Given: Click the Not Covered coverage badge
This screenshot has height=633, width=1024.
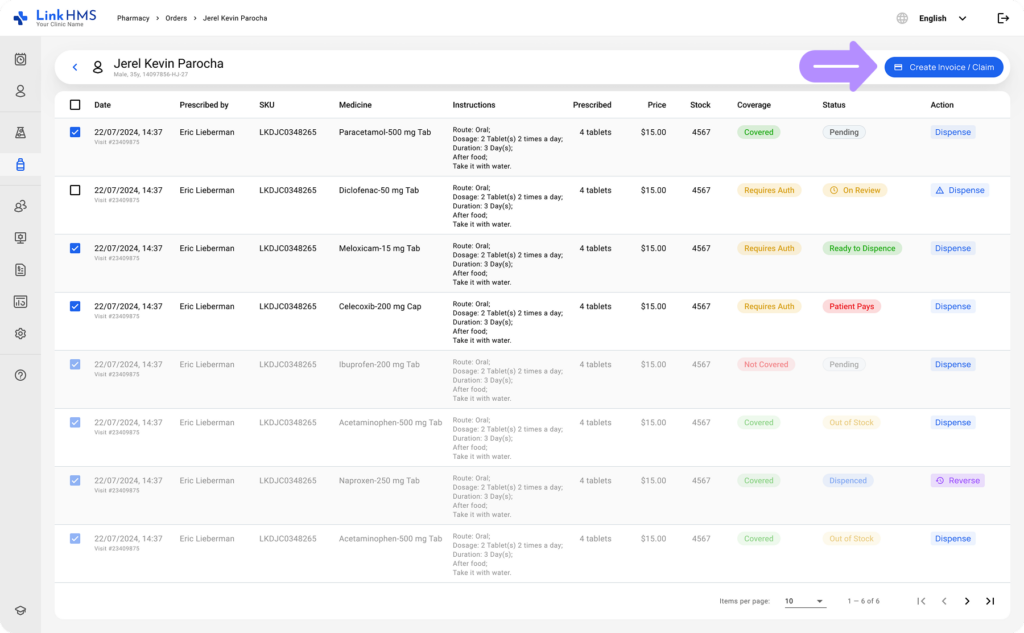Looking at the screenshot, I should point(765,365).
